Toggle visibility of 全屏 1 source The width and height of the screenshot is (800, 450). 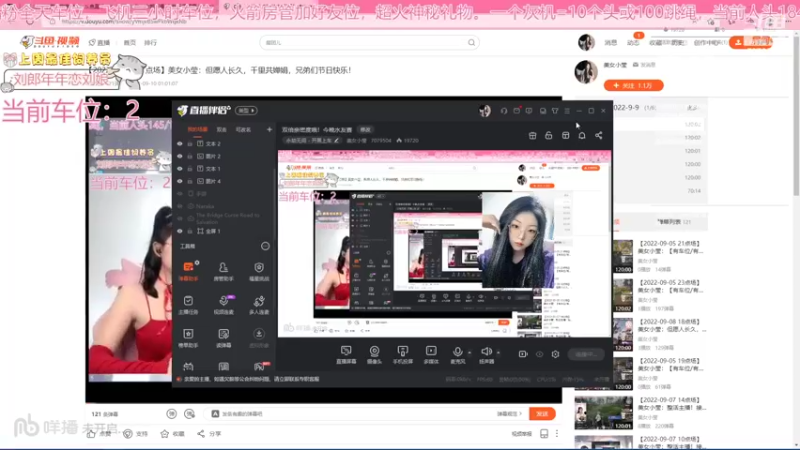(x=180, y=231)
